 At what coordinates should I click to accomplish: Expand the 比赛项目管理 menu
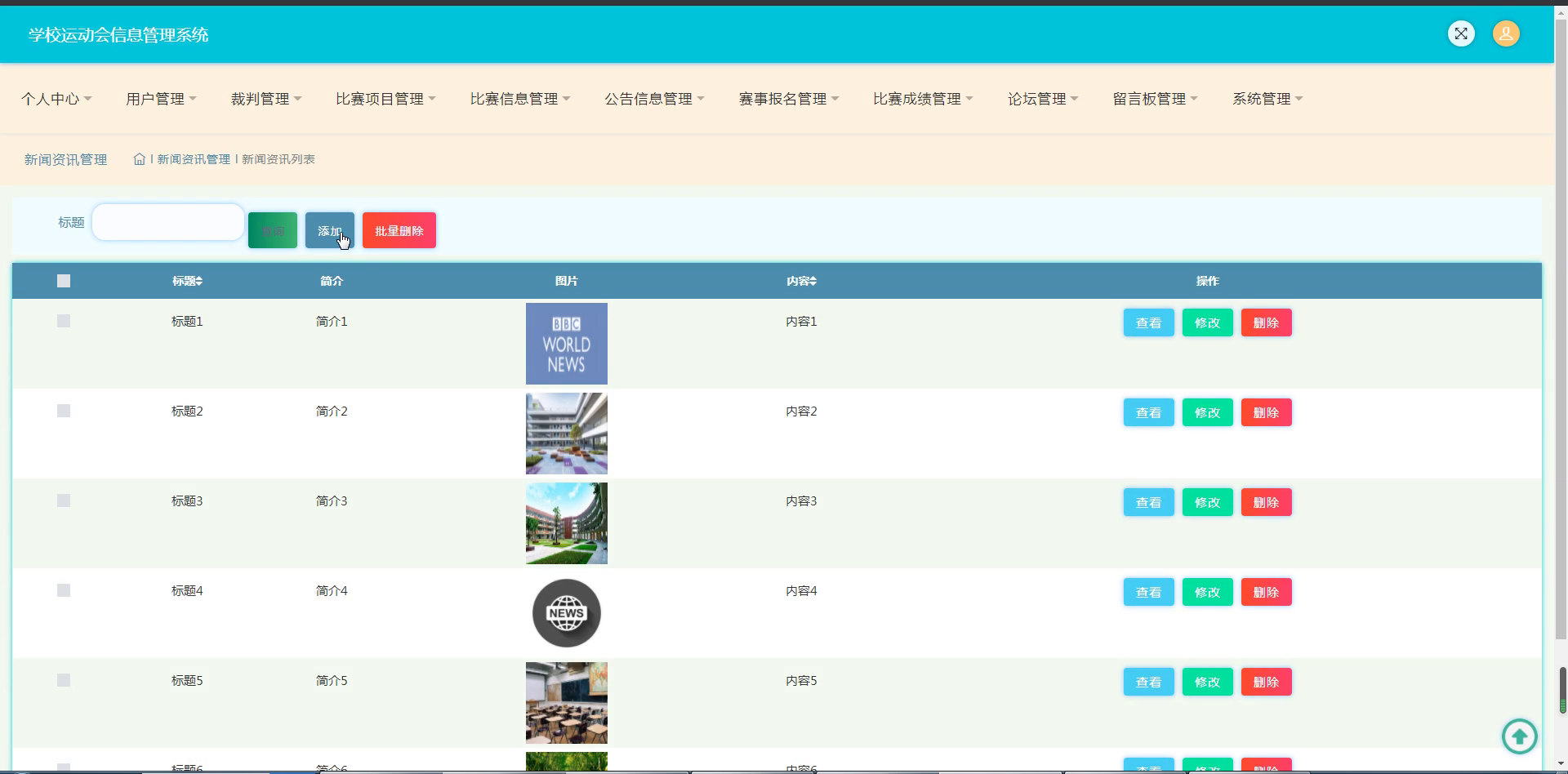pyautogui.click(x=385, y=99)
